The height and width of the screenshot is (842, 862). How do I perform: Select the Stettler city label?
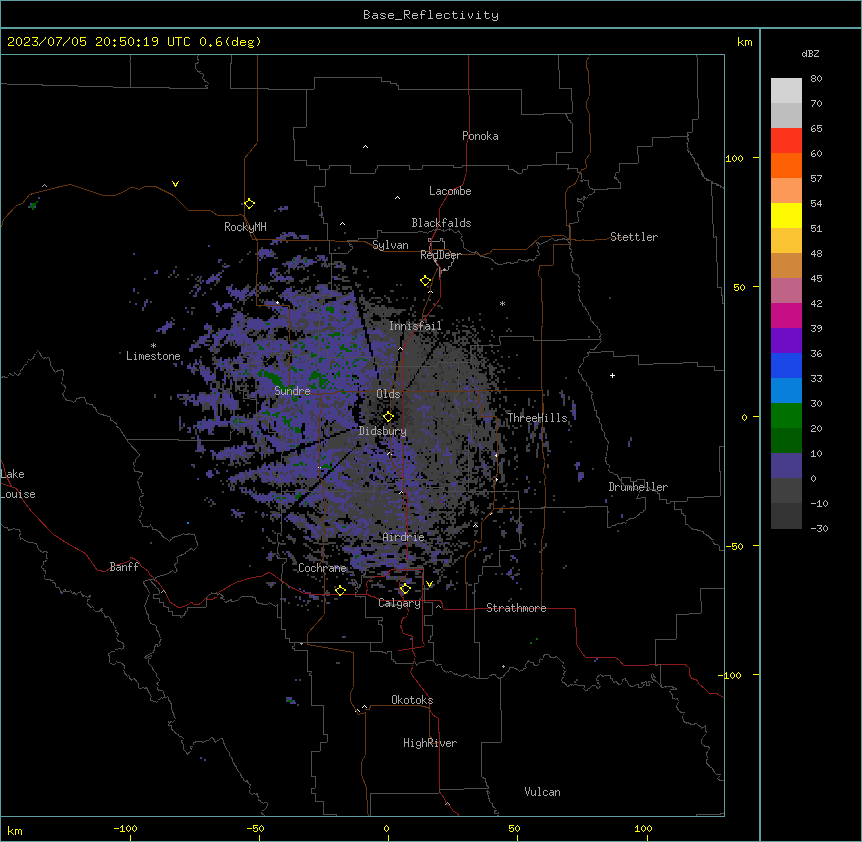[634, 237]
